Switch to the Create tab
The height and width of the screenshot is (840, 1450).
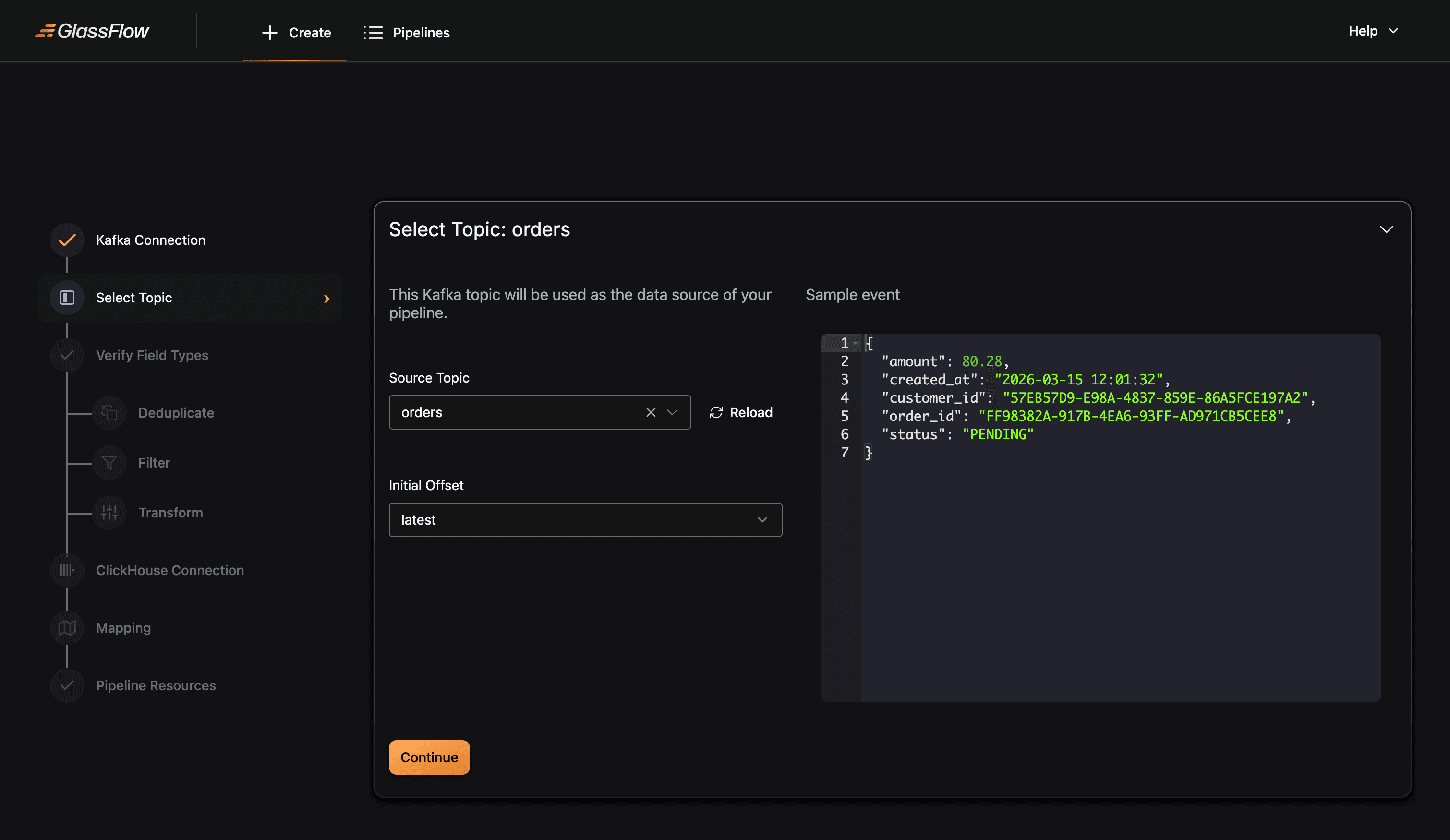[296, 33]
